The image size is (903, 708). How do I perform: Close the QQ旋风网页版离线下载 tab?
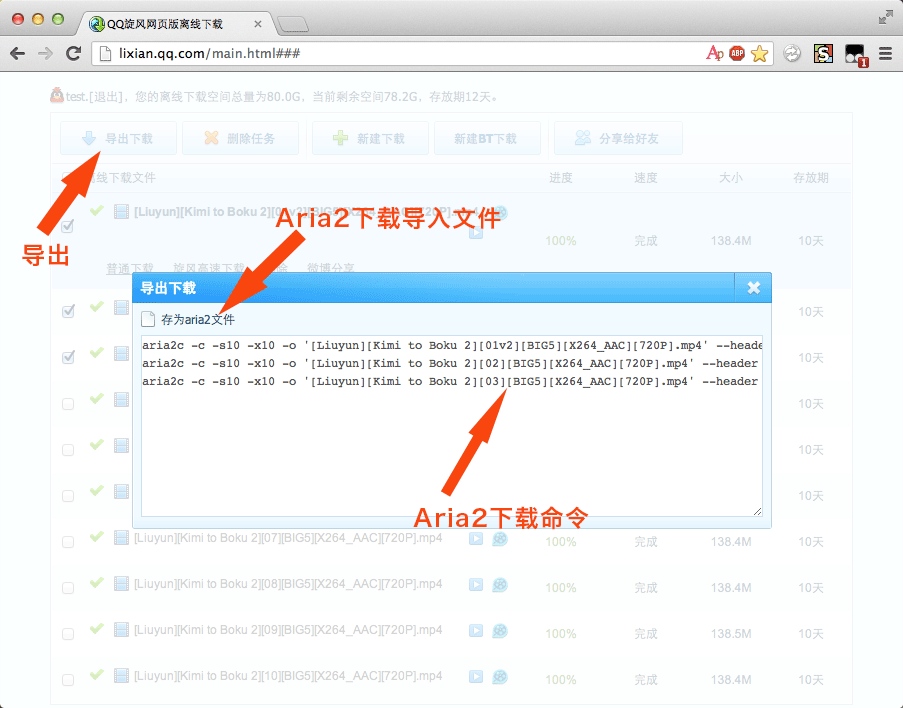click(257, 24)
